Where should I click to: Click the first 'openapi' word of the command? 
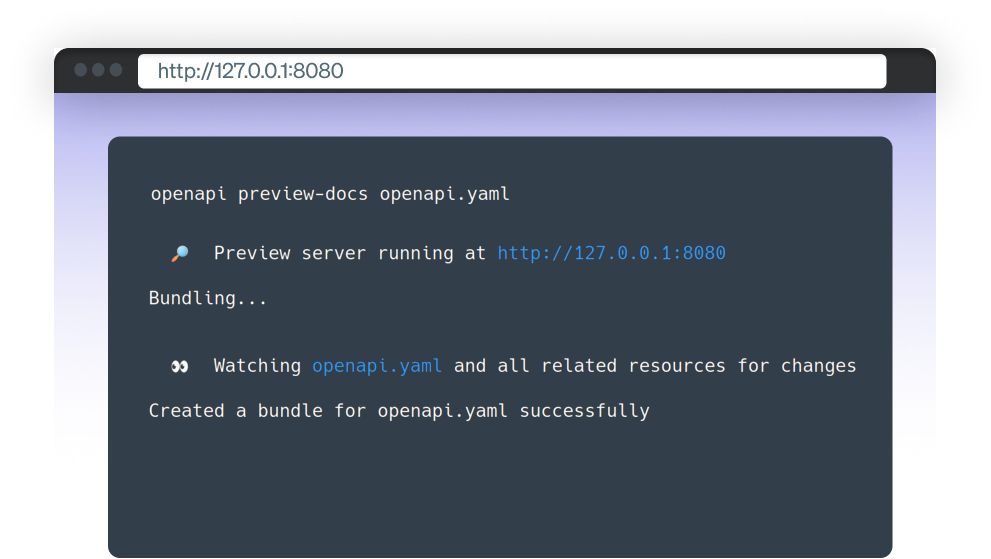point(188,194)
